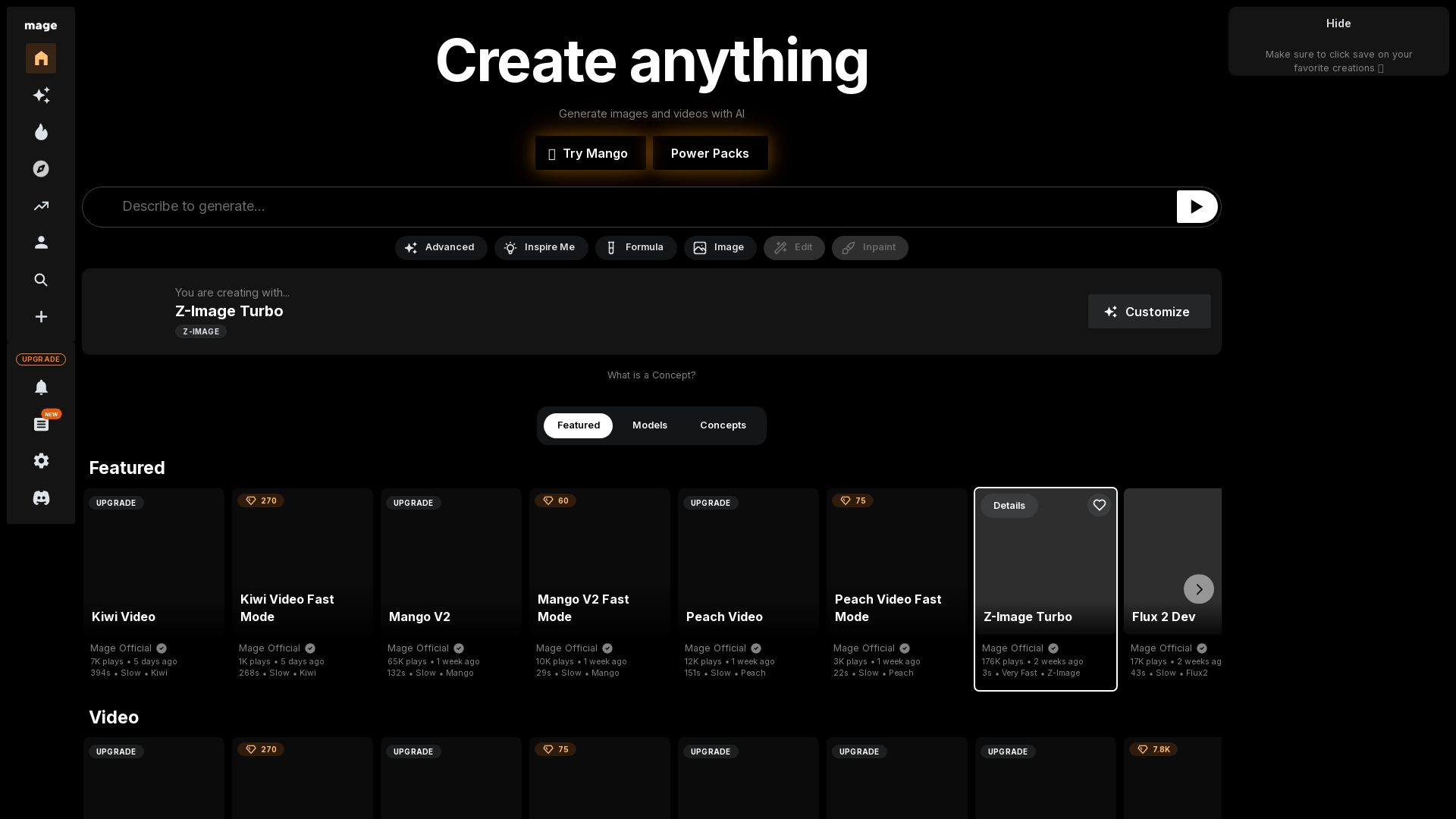Switch to the Models tab

(x=650, y=425)
